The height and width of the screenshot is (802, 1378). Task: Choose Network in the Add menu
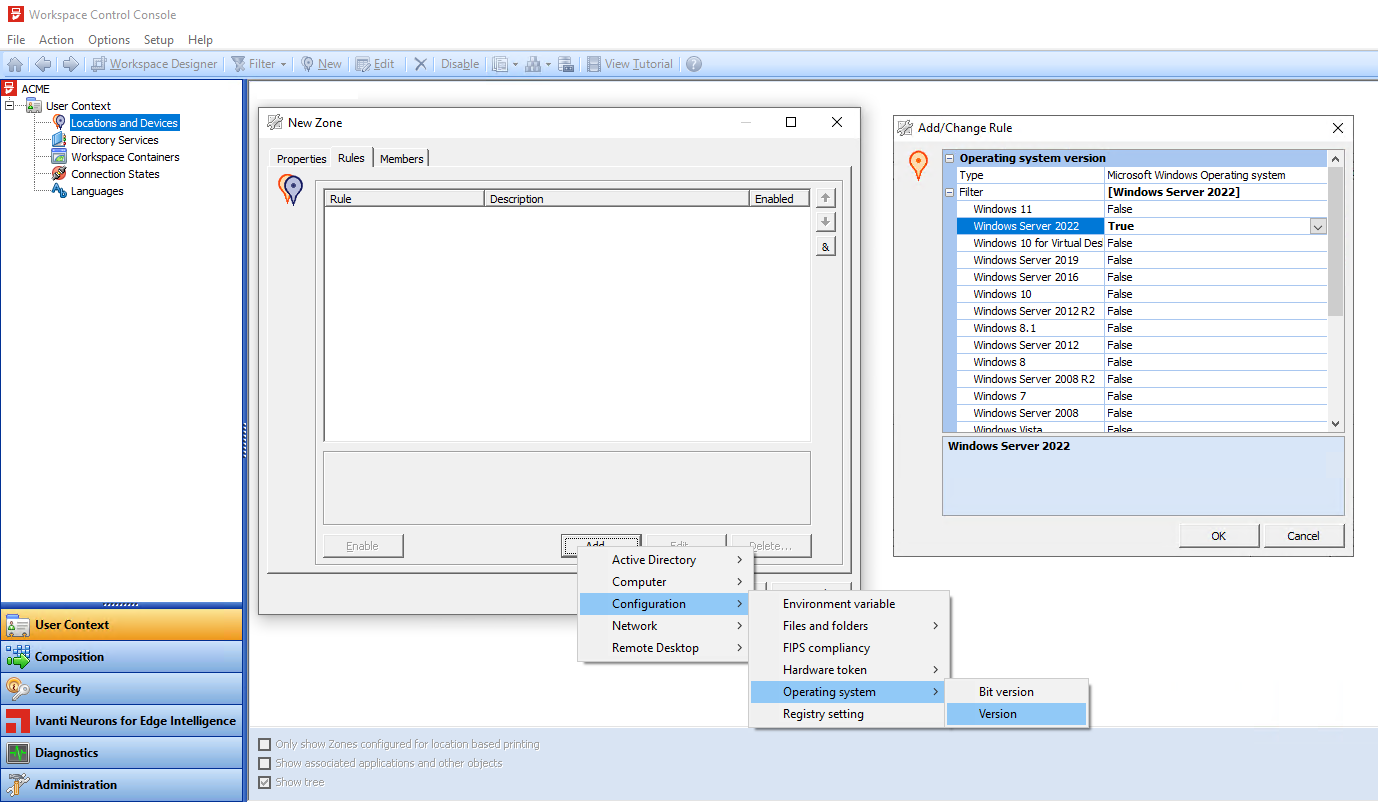pyautogui.click(x=663, y=626)
